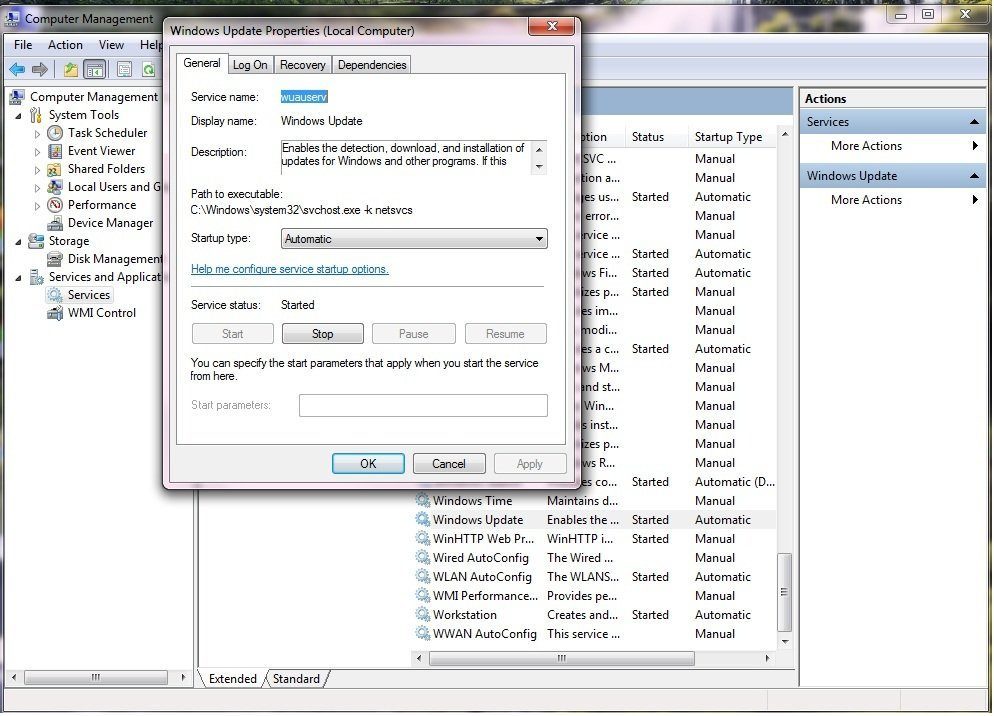Click the description box scroll down arrow

[539, 167]
